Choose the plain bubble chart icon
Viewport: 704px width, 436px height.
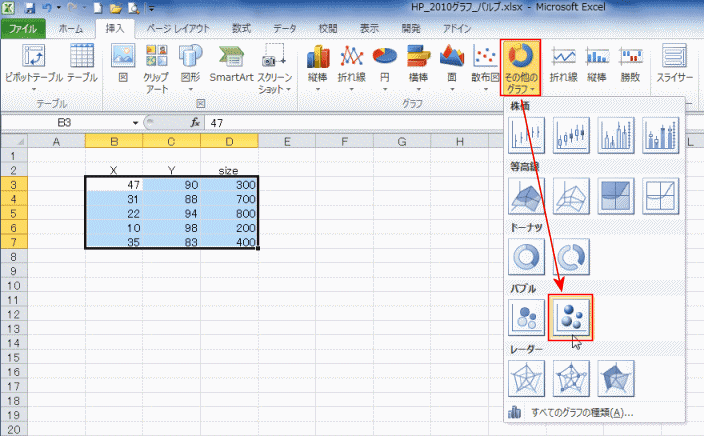pyautogui.click(x=527, y=317)
